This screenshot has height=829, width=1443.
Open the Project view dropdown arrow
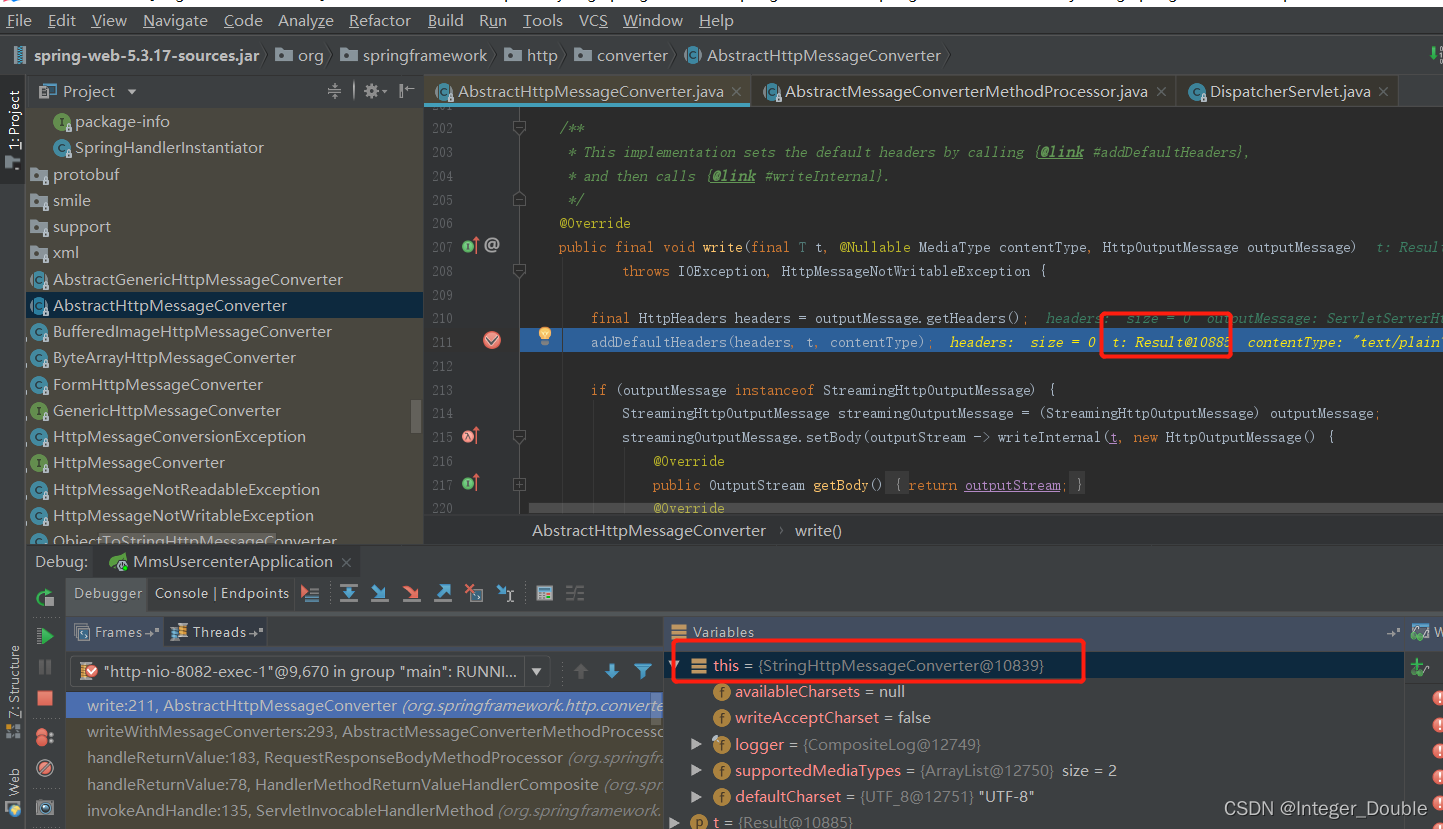[x=131, y=92]
